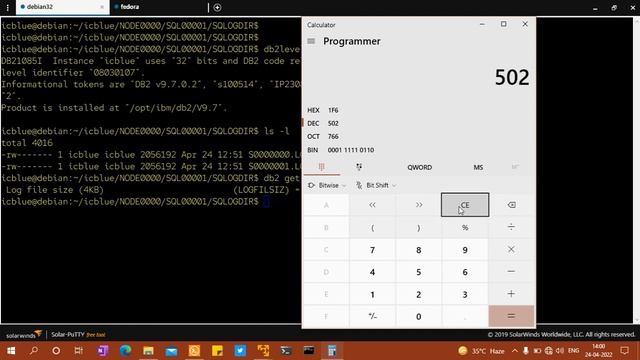Screen dimensions: 640x360
Task: Select the OCT 766 radix row
Action: tap(418, 136)
